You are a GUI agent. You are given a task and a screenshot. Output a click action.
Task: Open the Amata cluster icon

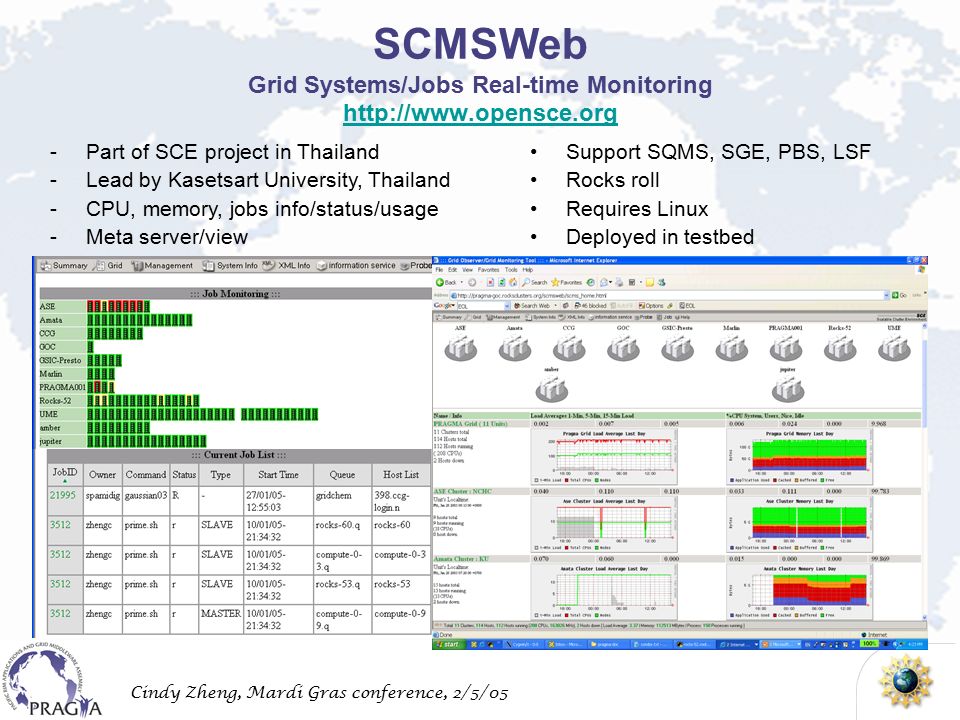(x=515, y=348)
